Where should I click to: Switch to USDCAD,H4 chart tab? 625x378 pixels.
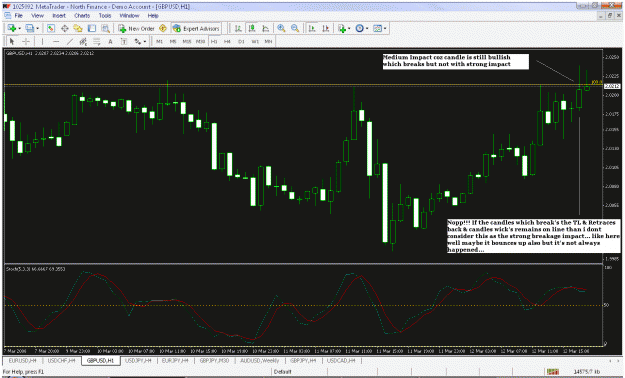(x=341, y=360)
